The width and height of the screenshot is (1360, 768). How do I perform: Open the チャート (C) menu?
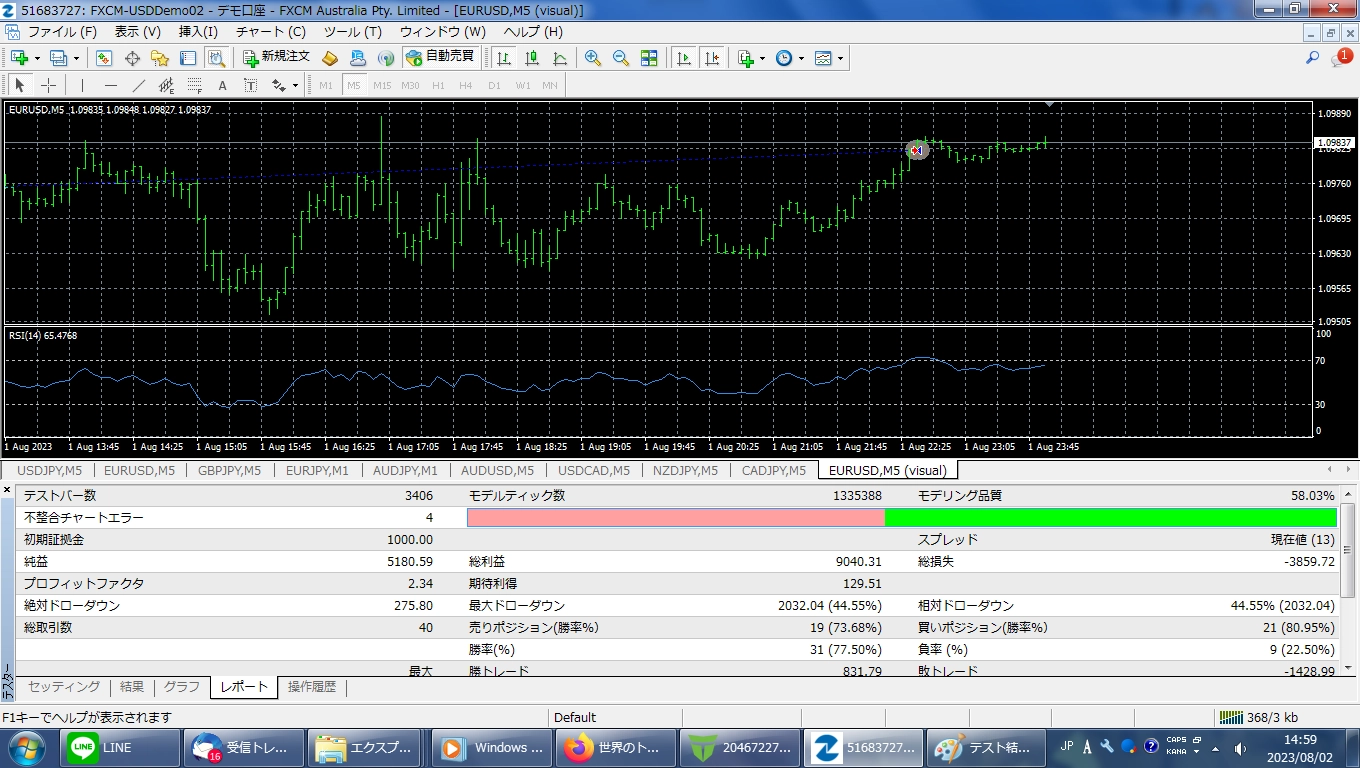270,32
